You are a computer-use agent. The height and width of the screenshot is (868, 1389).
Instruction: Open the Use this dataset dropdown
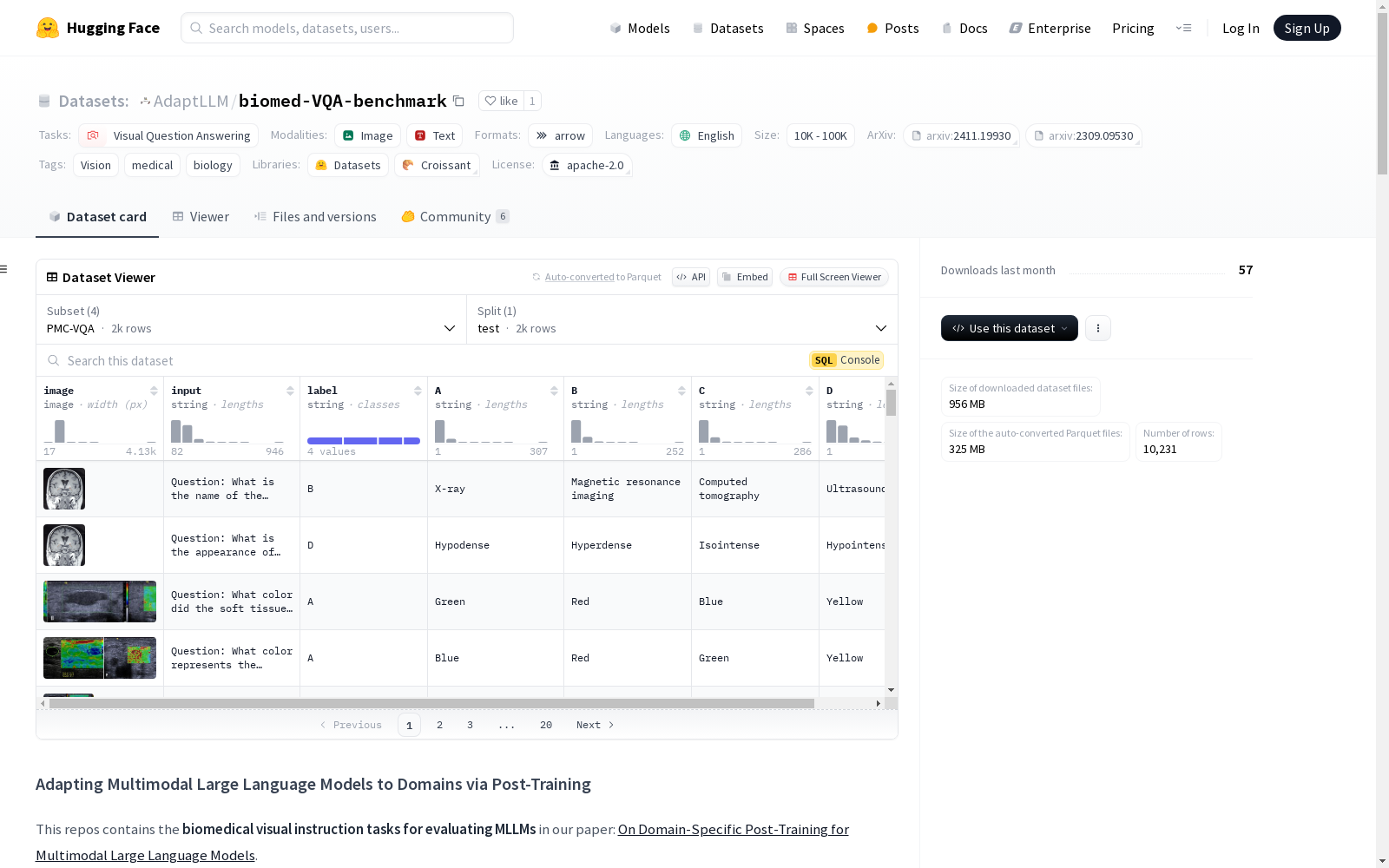(x=1010, y=328)
